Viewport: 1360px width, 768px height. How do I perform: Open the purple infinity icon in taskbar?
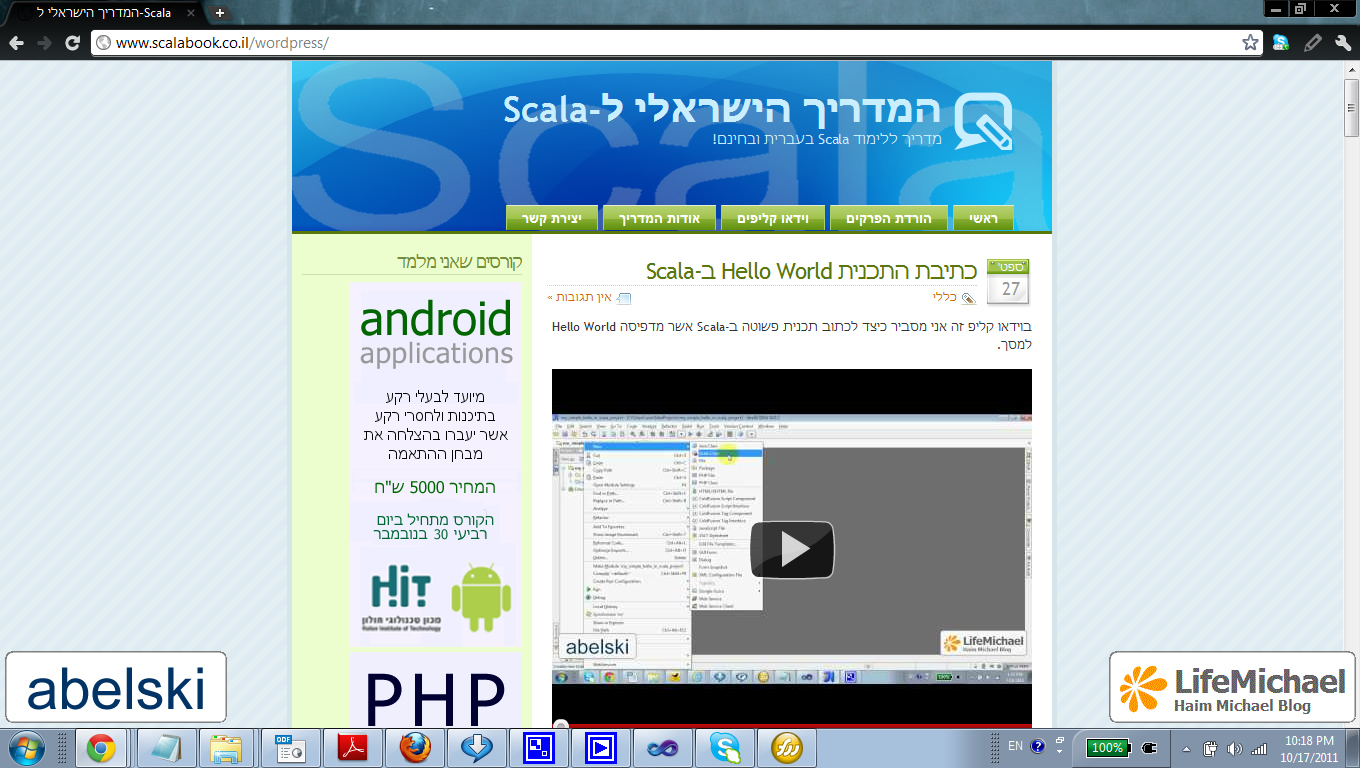[x=663, y=747]
